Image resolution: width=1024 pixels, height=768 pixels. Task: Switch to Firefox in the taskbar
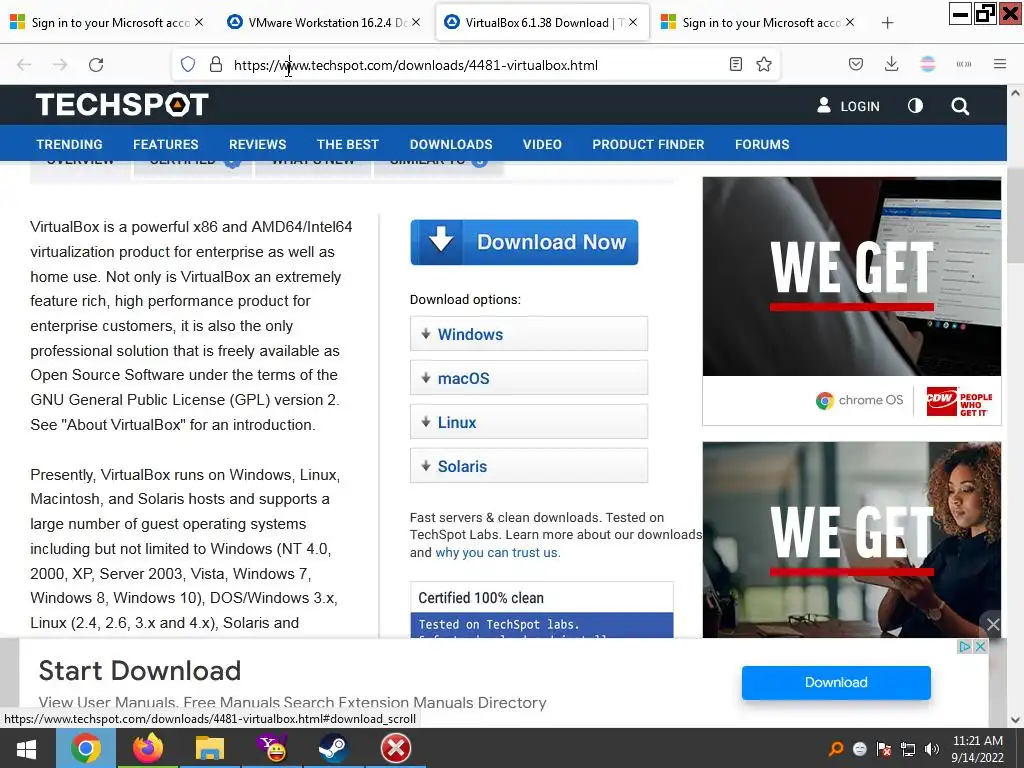point(148,748)
